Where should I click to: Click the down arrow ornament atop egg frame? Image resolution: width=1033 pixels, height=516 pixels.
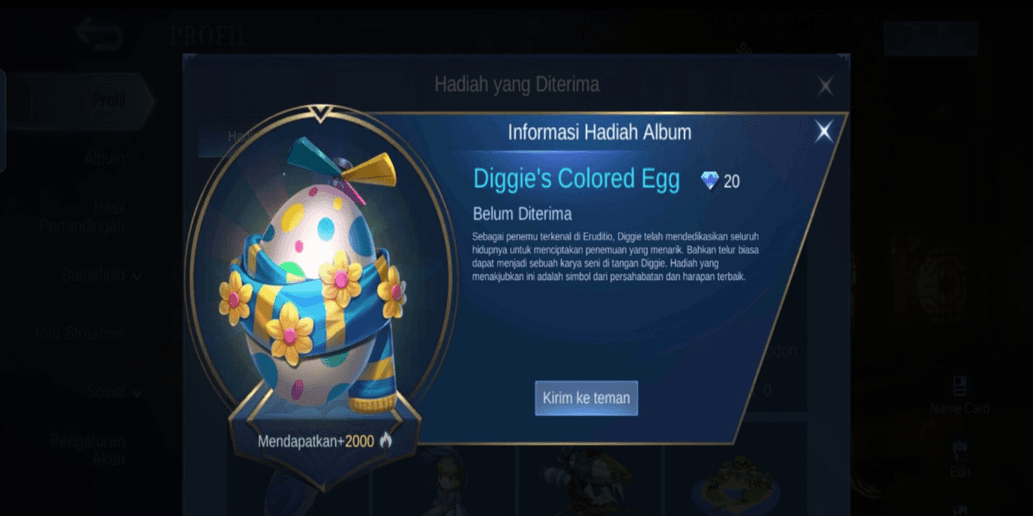321,115
